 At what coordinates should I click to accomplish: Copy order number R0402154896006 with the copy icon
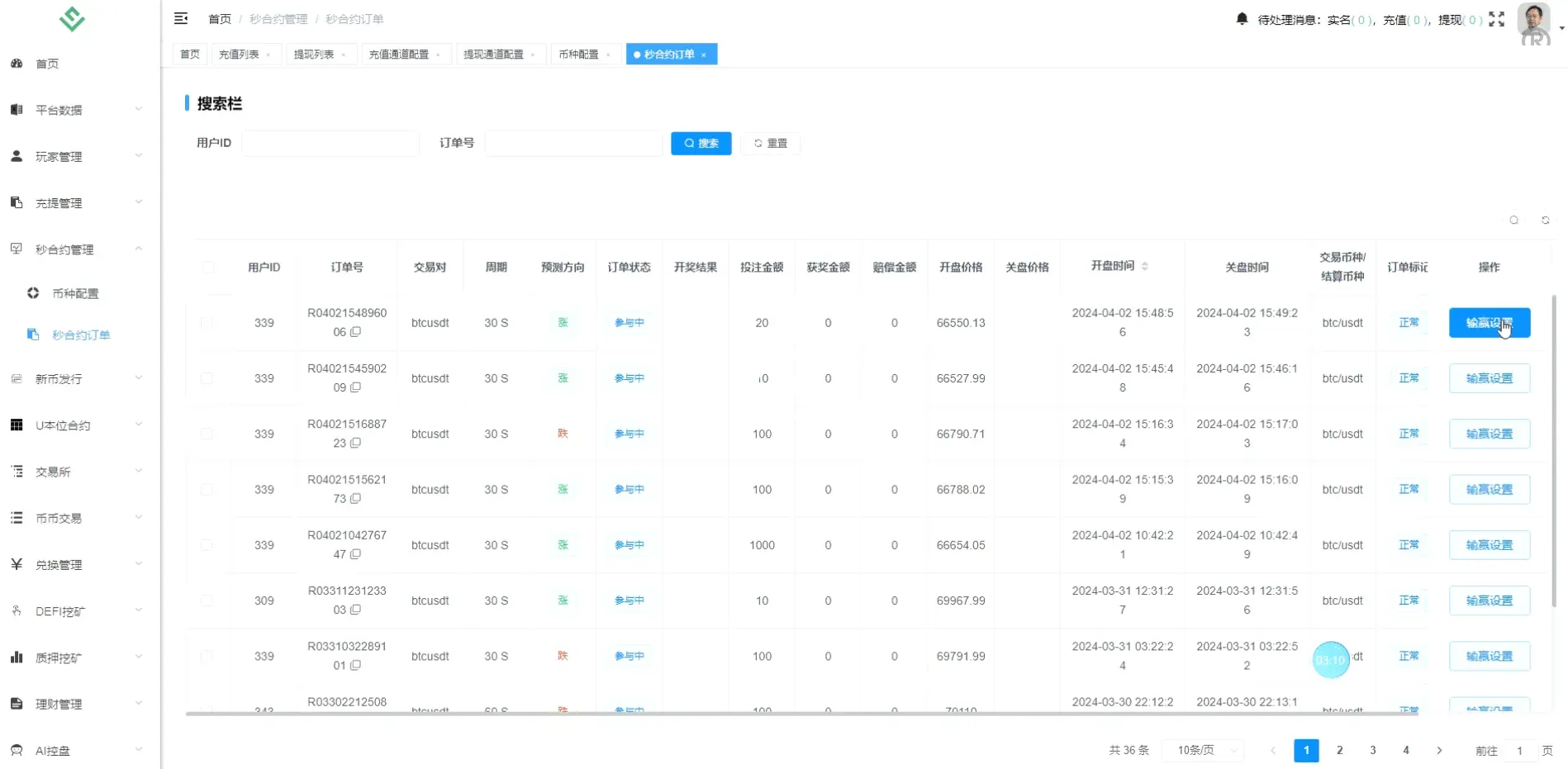point(357,332)
